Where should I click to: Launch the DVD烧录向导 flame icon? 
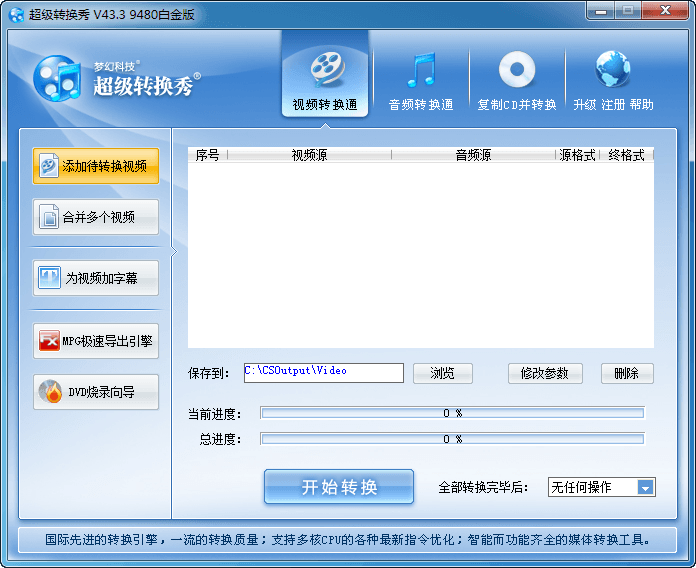pos(49,392)
